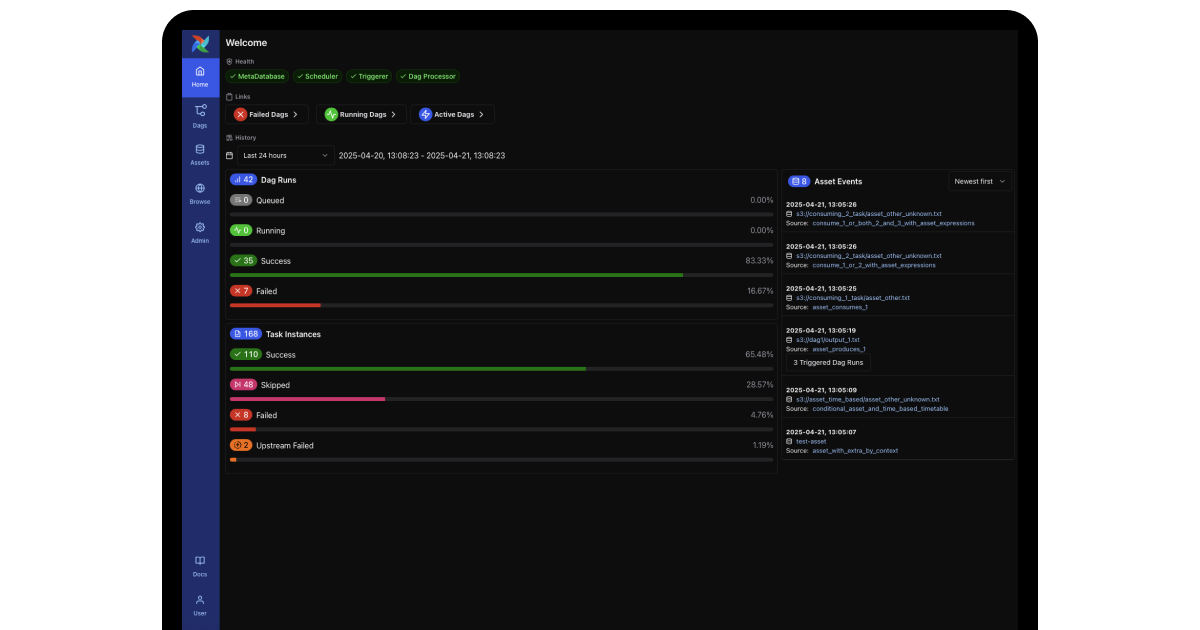Click the blue Active Dags bolt icon
This screenshot has height=630, width=1200.
pyautogui.click(x=425, y=115)
